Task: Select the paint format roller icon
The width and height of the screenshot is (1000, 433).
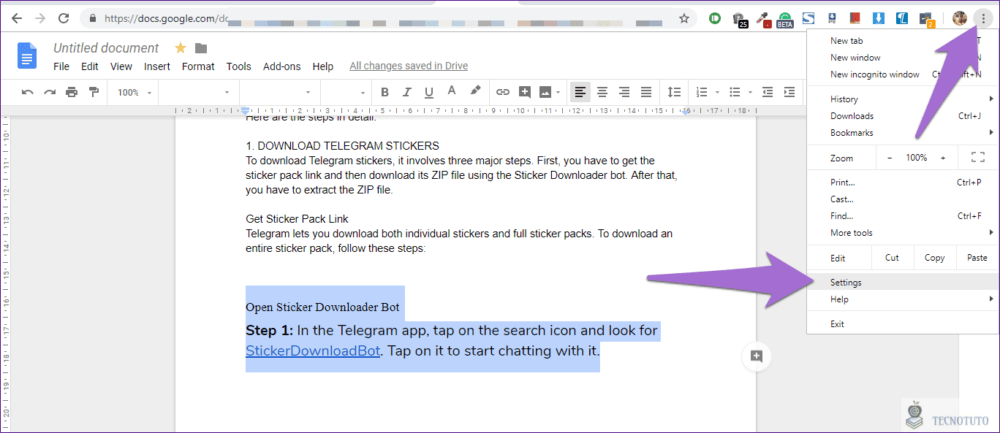Action: (94, 92)
